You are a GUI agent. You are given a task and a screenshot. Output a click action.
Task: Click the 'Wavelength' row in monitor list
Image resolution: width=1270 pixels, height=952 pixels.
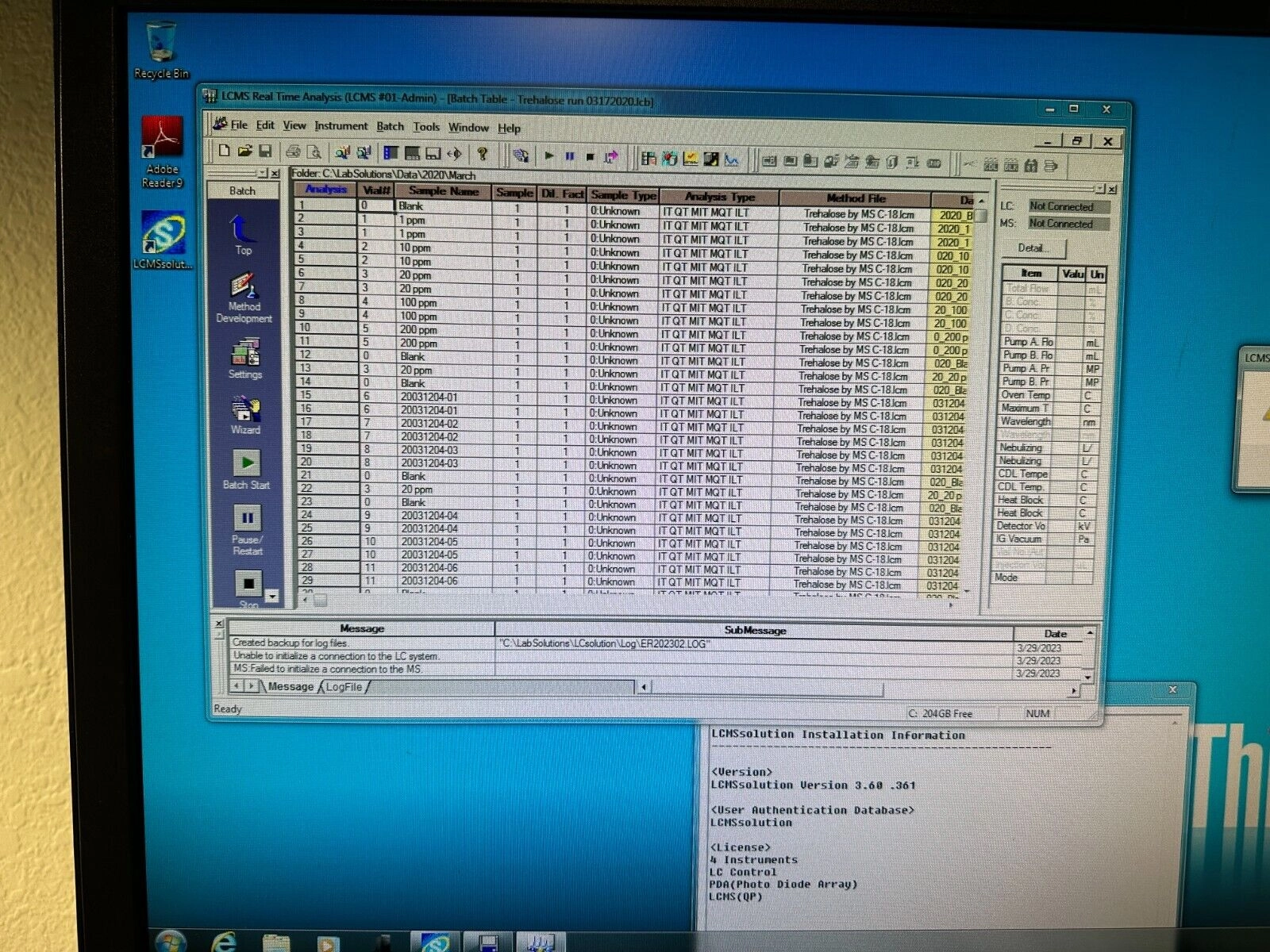(x=1049, y=421)
